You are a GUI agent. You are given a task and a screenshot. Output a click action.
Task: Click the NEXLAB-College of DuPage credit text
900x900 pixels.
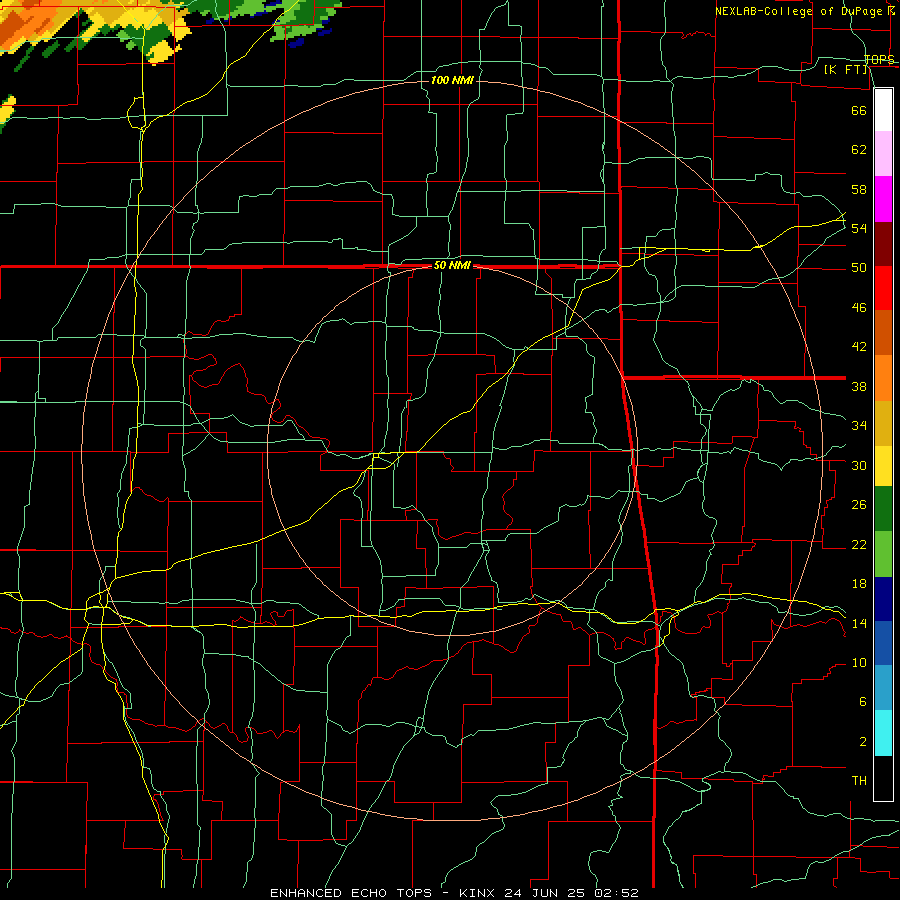click(x=804, y=11)
